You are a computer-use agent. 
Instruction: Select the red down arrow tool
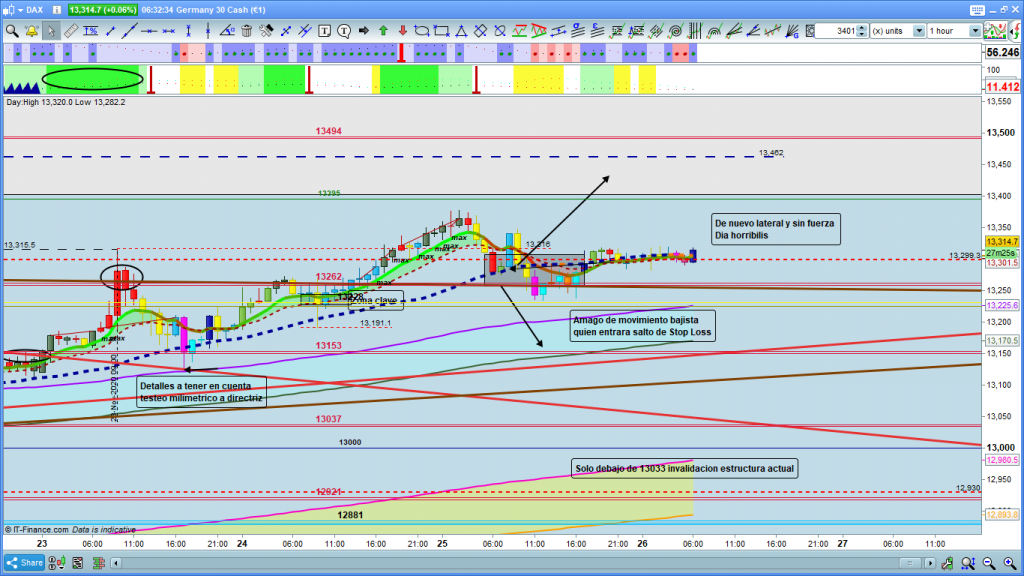coord(403,31)
